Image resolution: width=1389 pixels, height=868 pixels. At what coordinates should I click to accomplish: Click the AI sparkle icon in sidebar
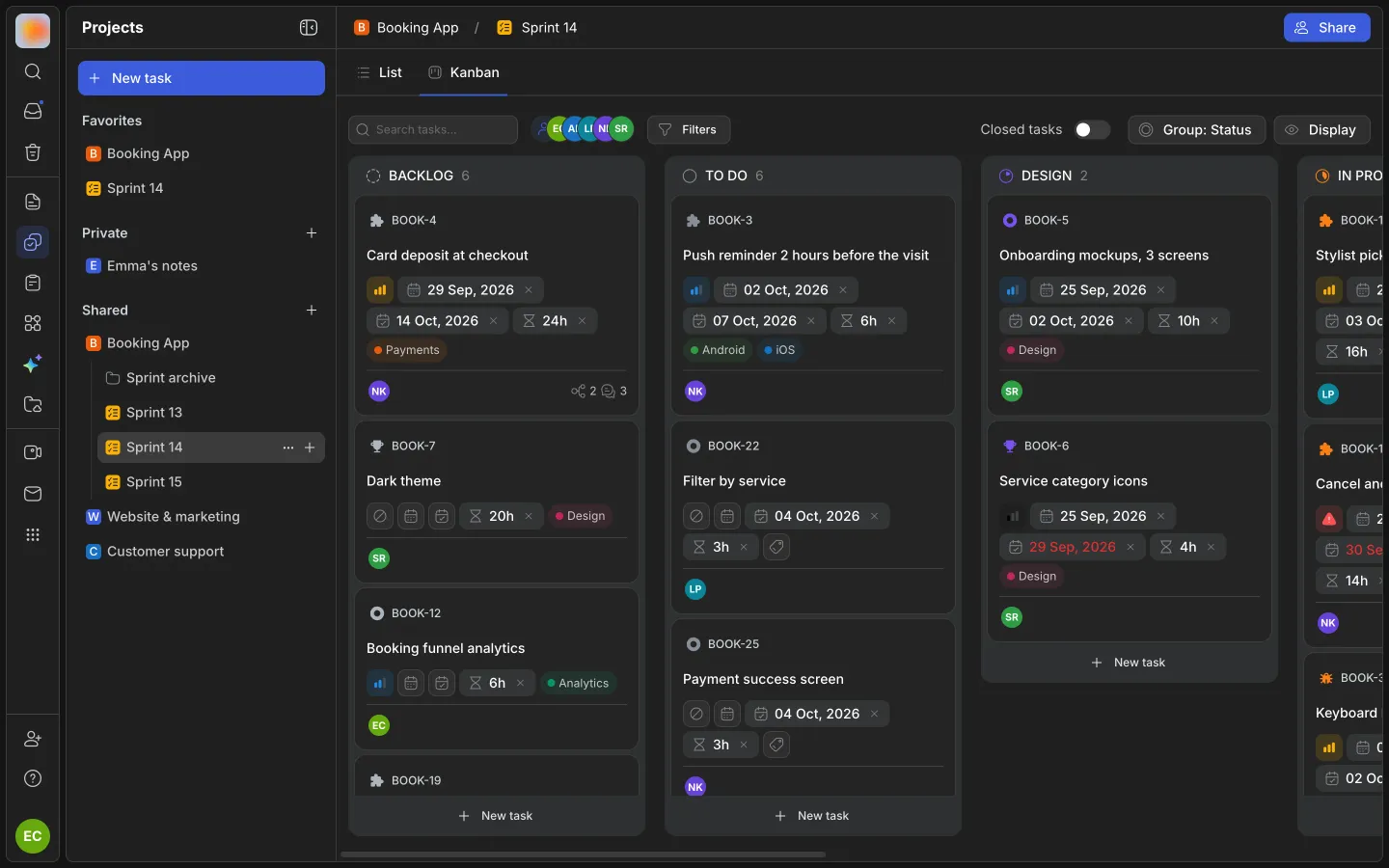33,365
